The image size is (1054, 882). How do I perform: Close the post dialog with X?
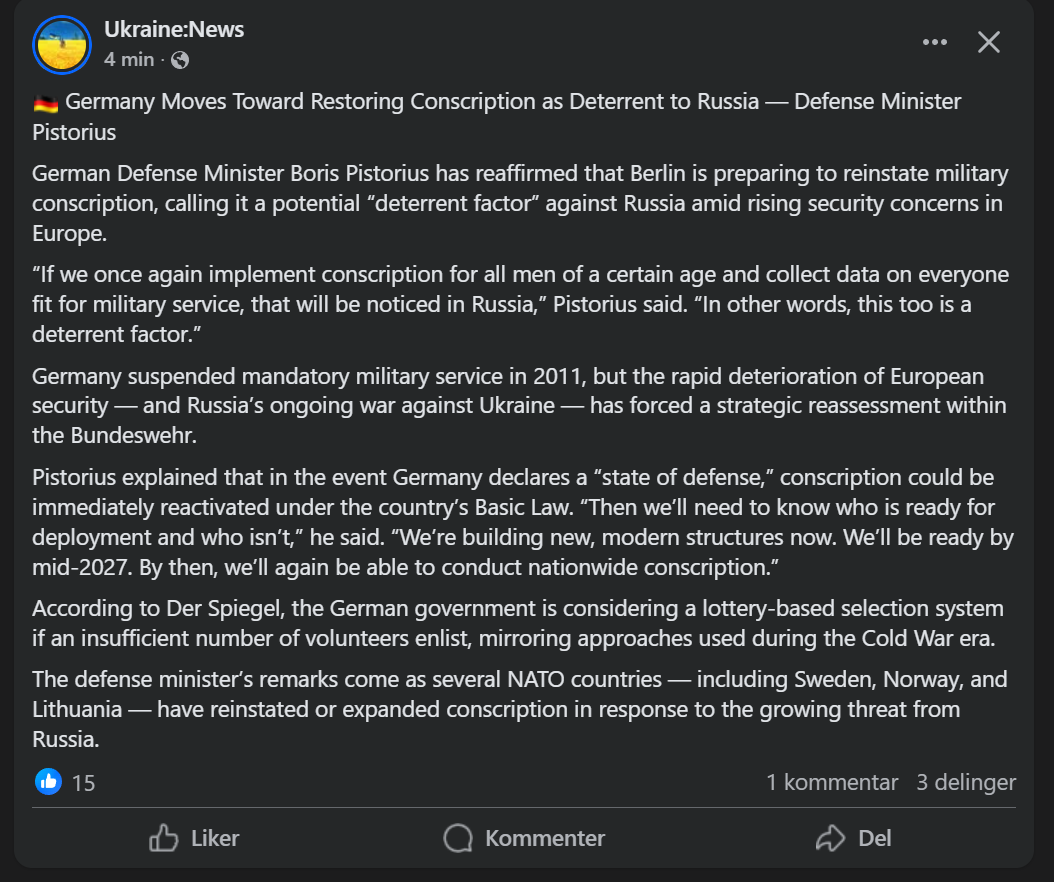[x=988, y=42]
